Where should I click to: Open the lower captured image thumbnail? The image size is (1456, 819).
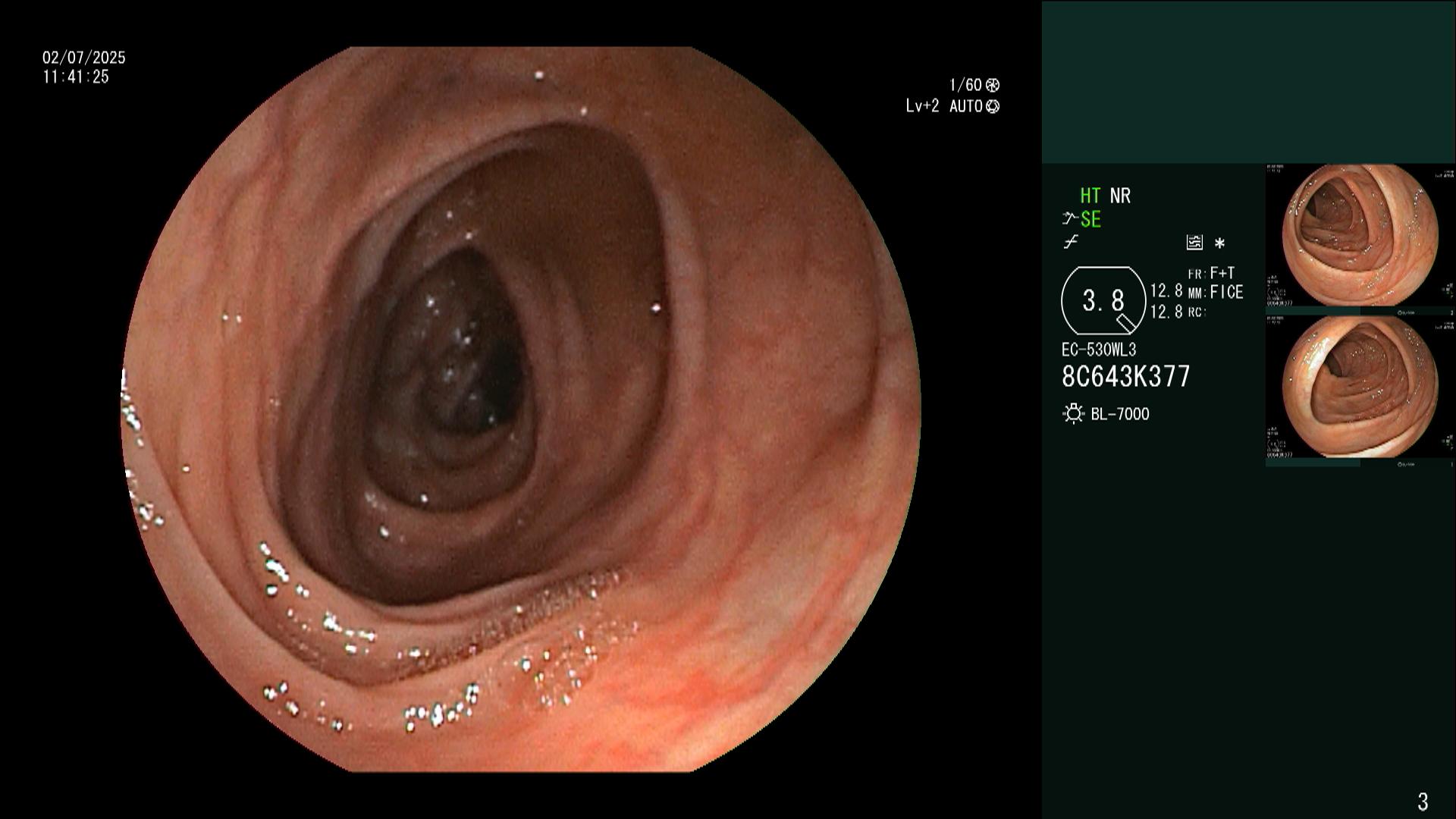click(x=1360, y=387)
